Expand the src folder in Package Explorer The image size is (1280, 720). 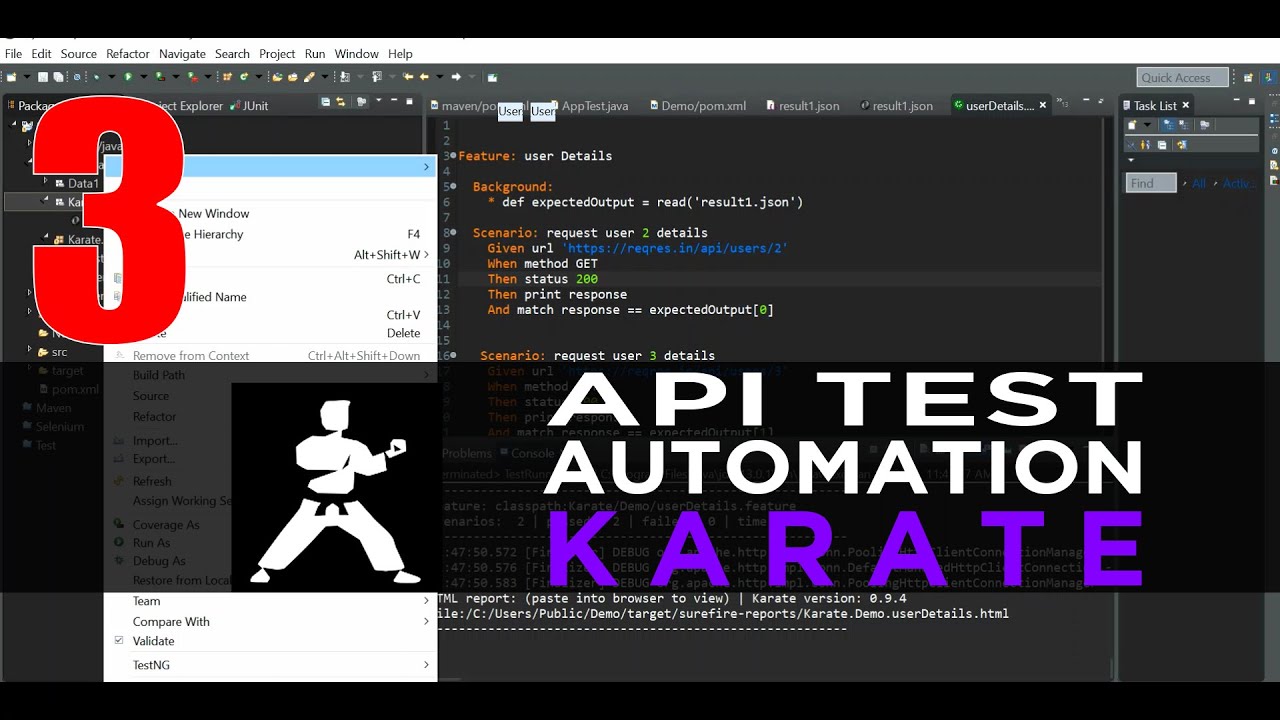click(30, 351)
